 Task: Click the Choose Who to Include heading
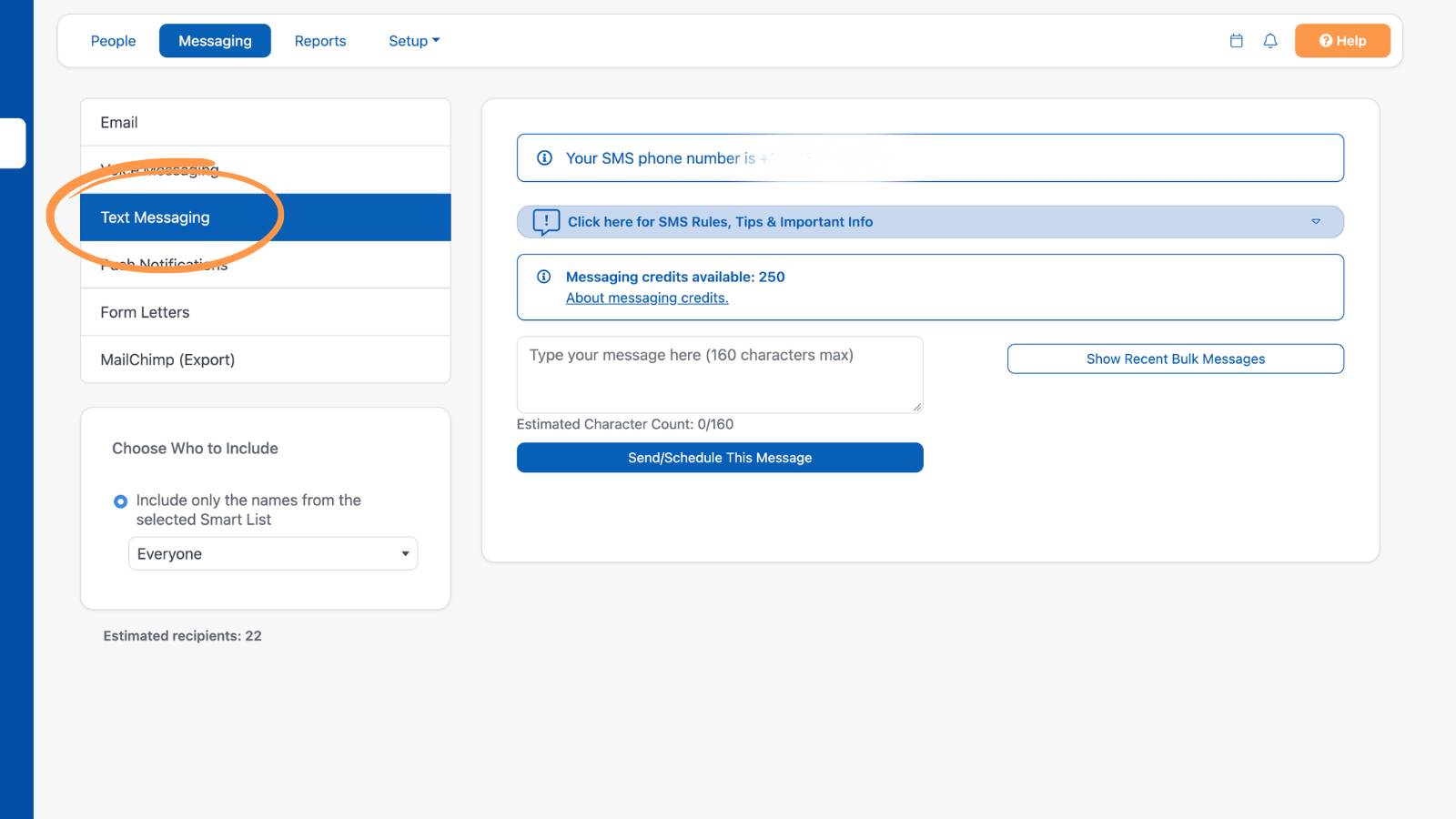click(195, 449)
